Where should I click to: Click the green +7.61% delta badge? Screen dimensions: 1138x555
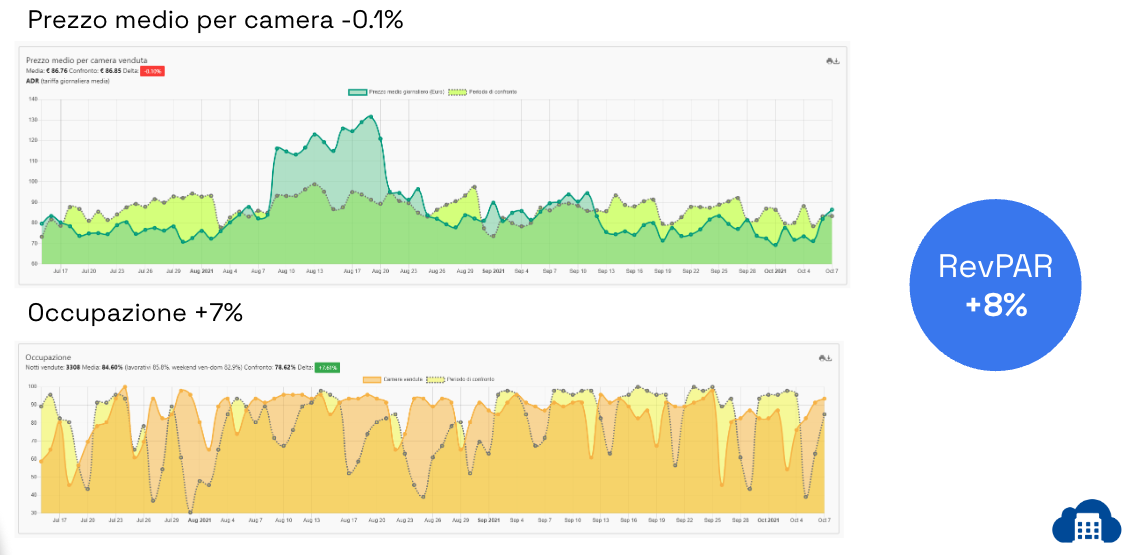tap(327, 367)
